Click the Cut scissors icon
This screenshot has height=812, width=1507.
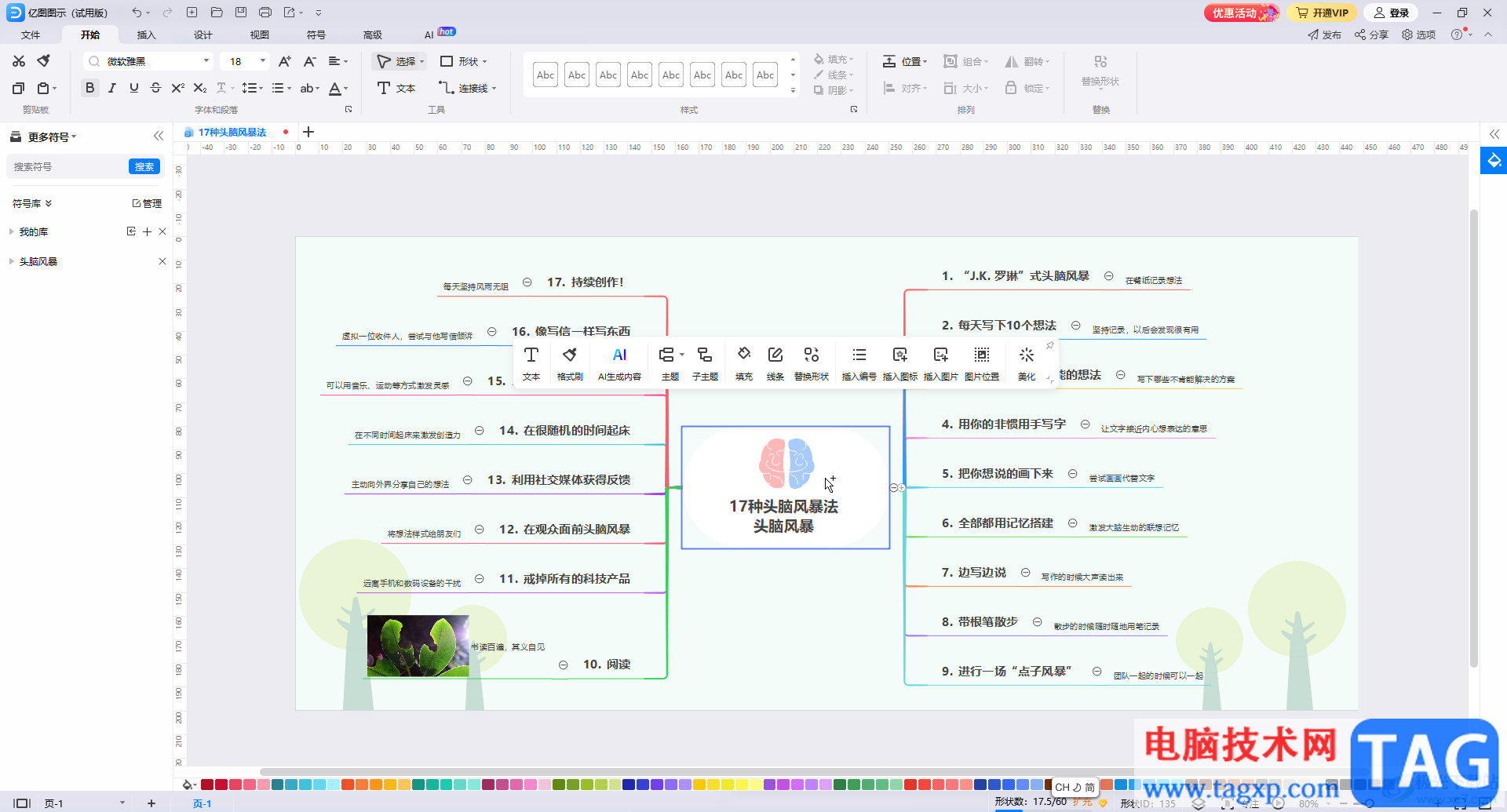click(x=19, y=61)
